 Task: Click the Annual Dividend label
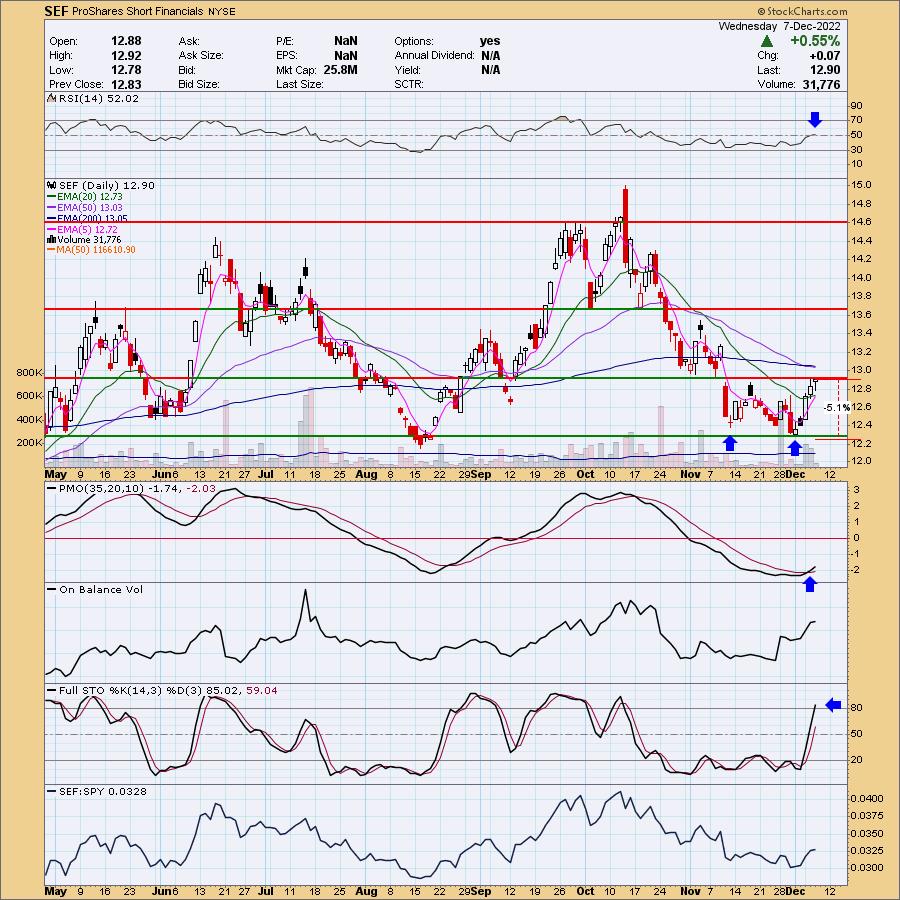[435, 55]
